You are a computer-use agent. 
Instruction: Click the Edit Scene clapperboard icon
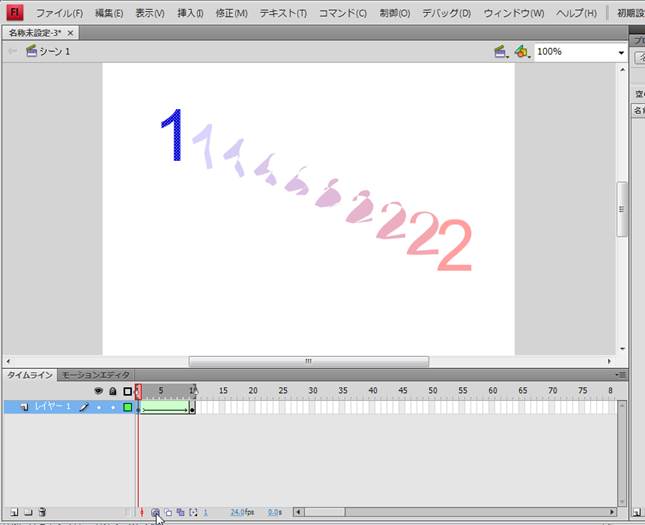tap(501, 51)
